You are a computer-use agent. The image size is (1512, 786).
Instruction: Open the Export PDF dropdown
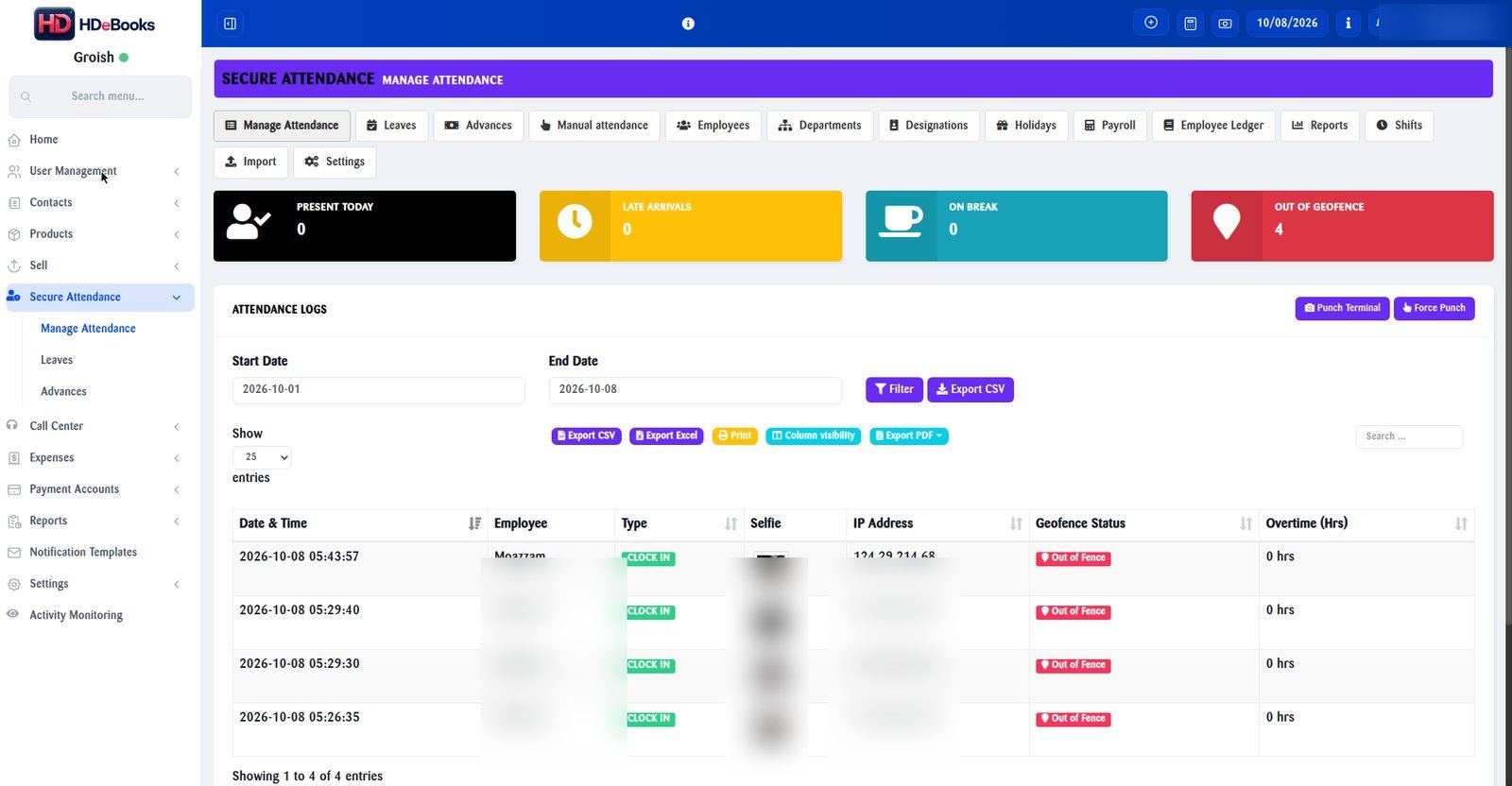tap(908, 436)
